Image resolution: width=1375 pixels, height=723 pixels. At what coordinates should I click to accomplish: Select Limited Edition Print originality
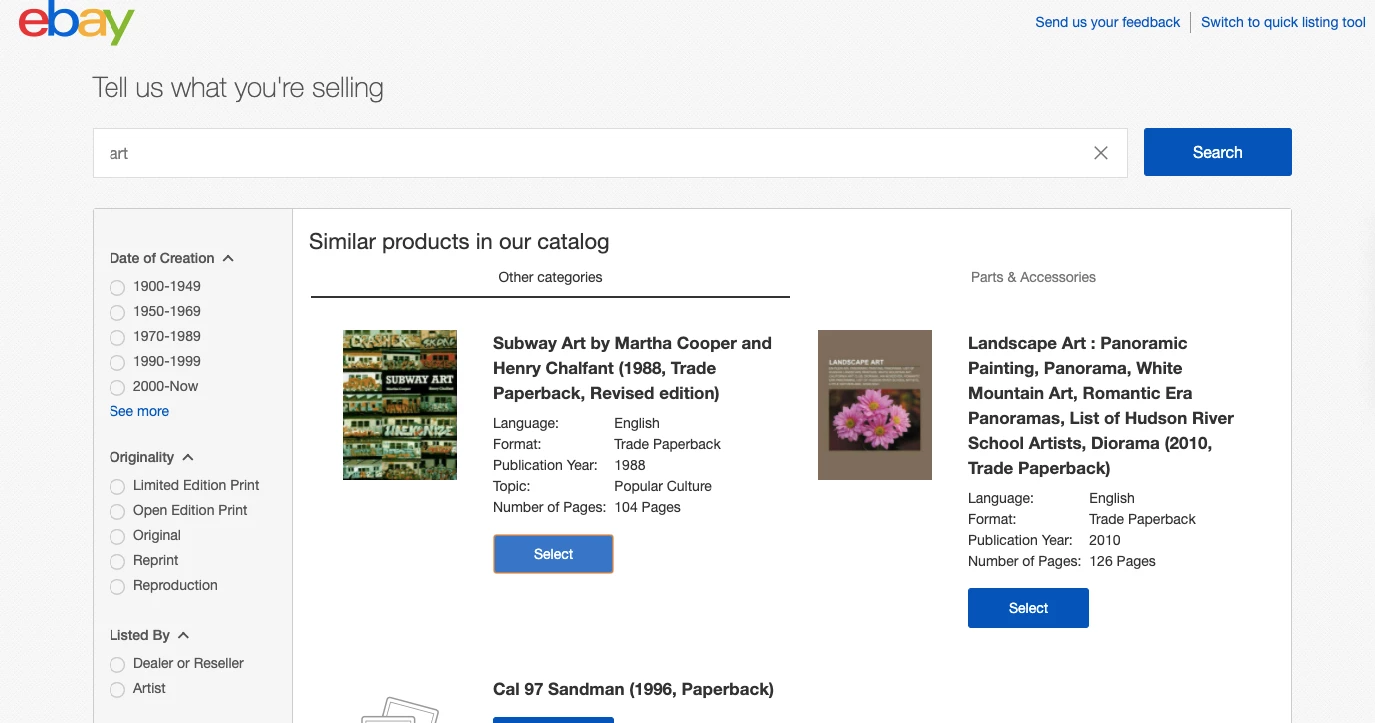tap(118, 486)
